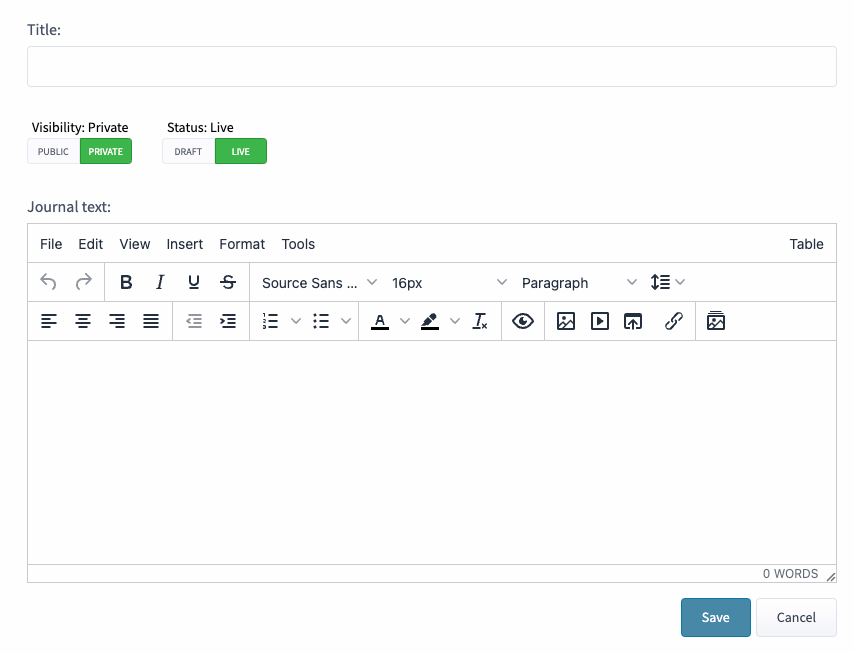Insert media video
The image size is (854, 653).
point(600,321)
